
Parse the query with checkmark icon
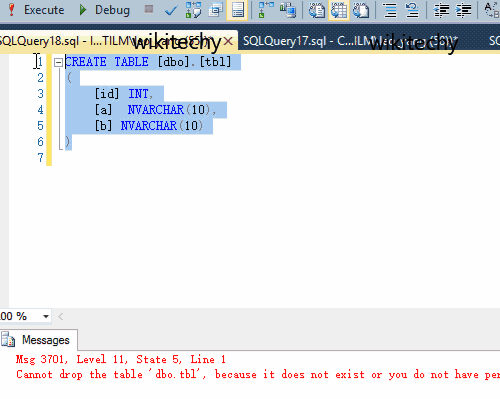point(171,11)
